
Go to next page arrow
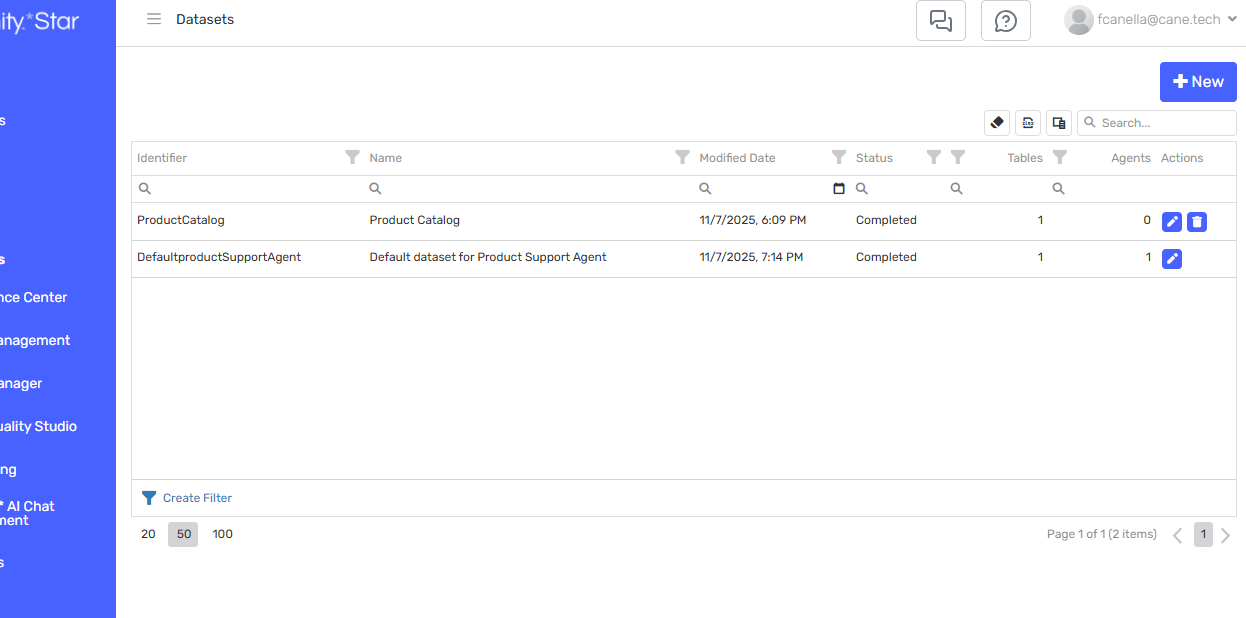tap(1226, 535)
